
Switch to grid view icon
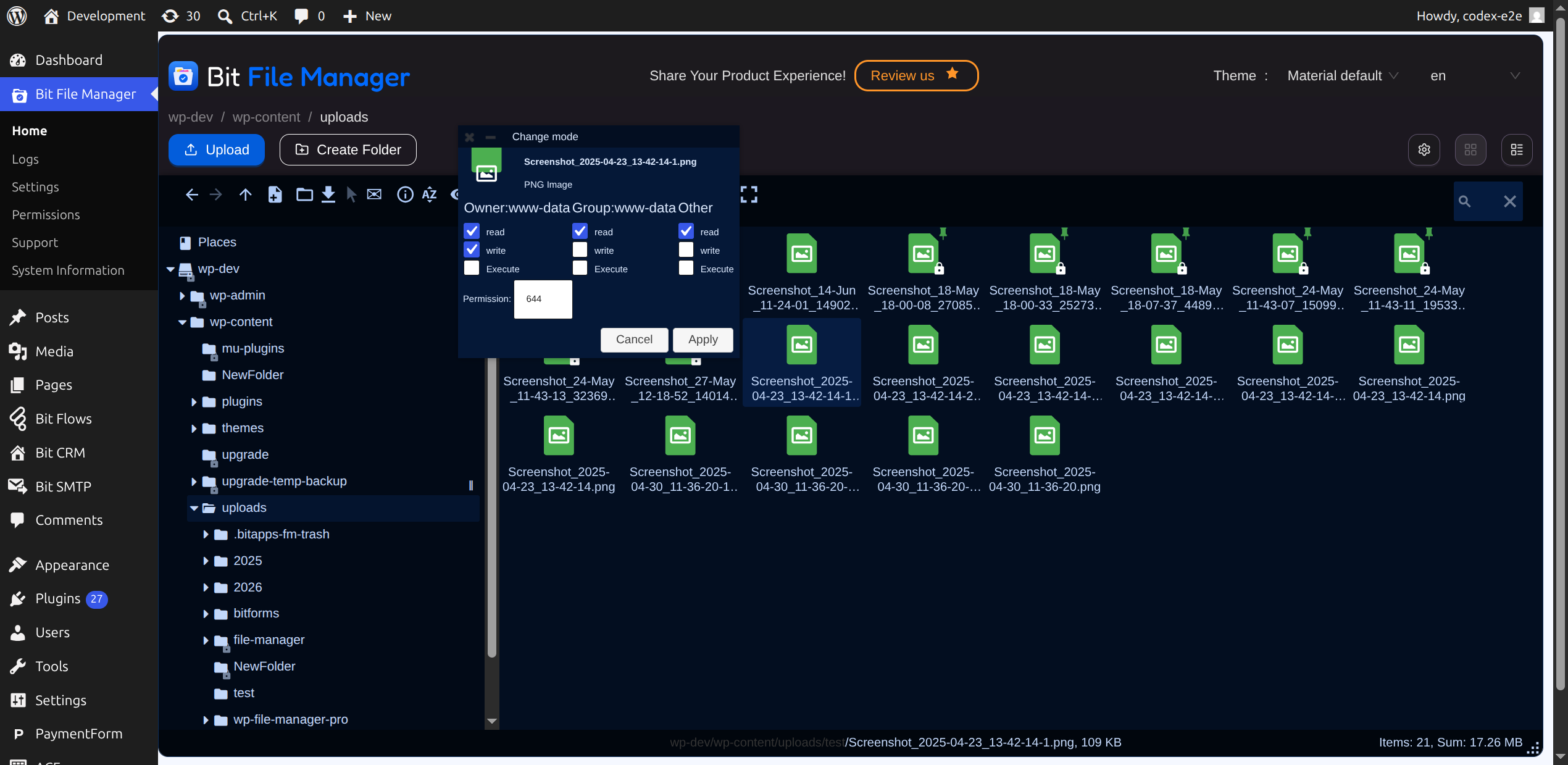coord(1470,150)
